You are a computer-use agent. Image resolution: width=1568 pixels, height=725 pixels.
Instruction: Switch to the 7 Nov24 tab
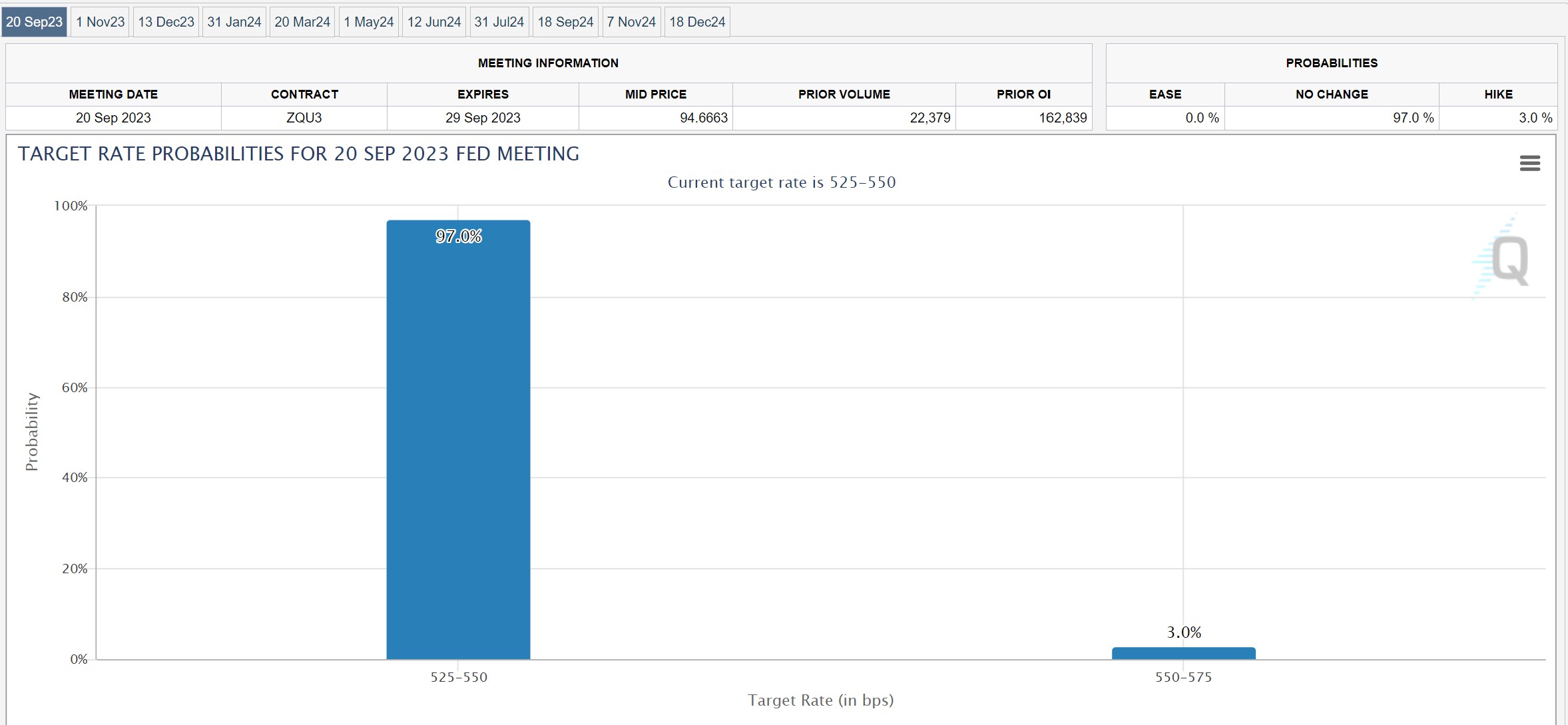tap(631, 22)
